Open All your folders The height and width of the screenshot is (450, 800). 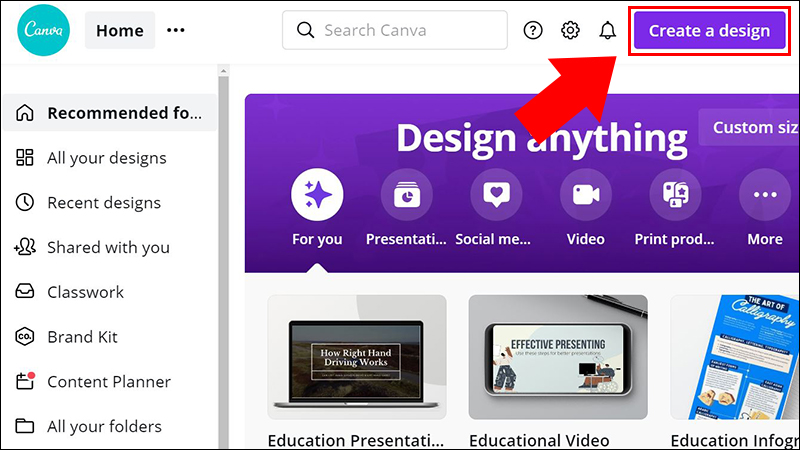(104, 427)
